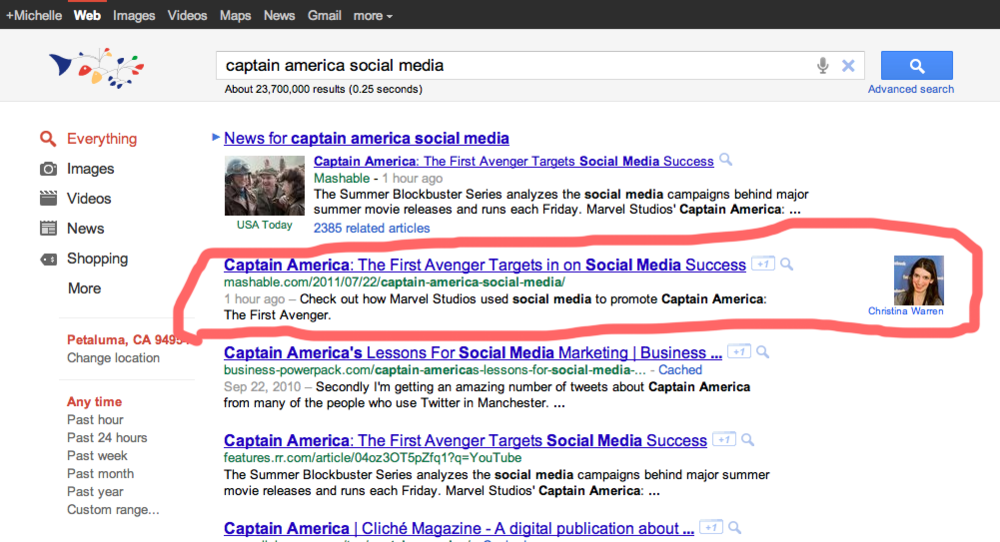1000x542 pixels.
Task: Preview the Mashable news result with magnifier icon
Action: pyautogui.click(x=726, y=159)
